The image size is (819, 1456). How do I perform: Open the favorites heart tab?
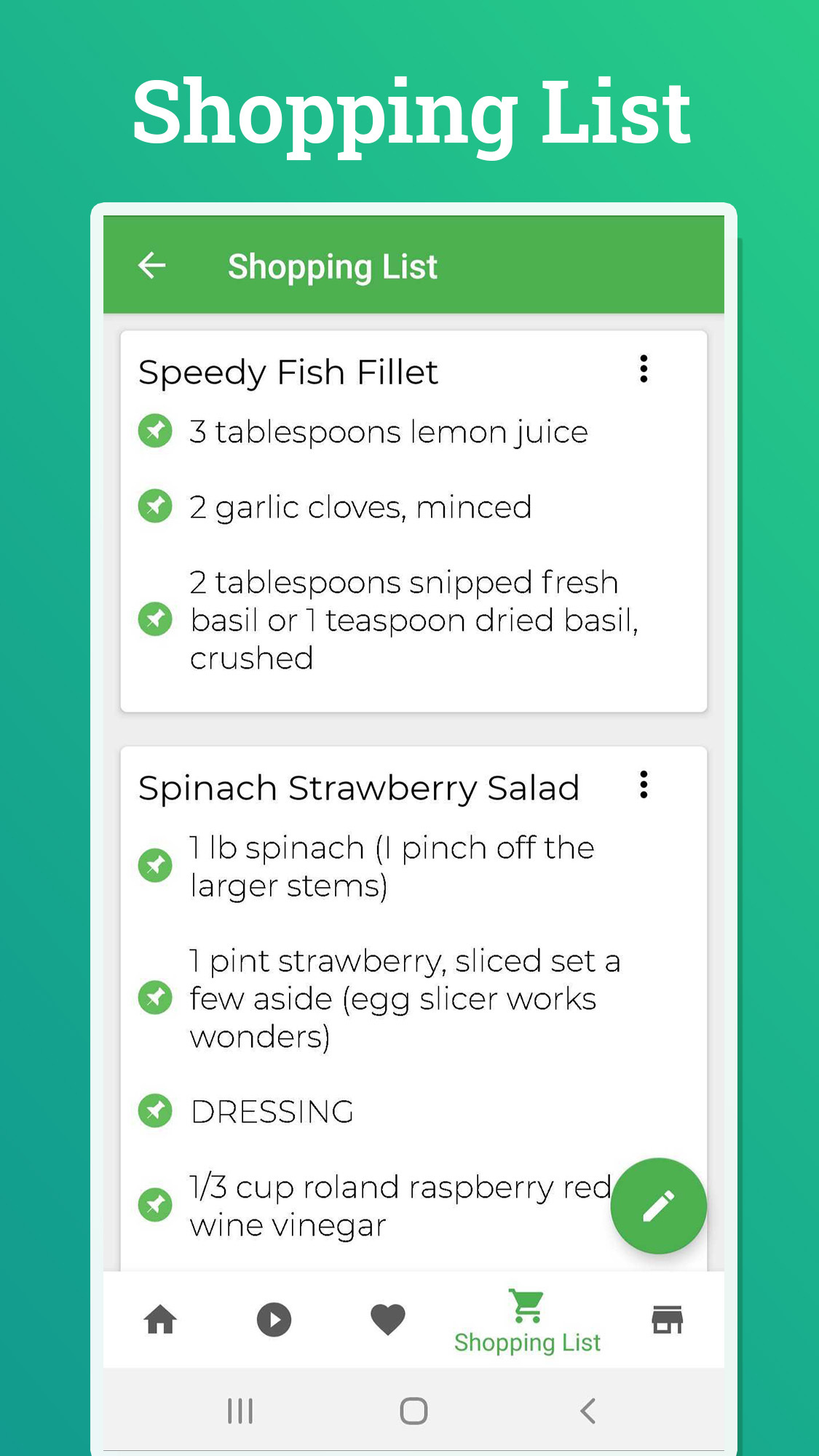pyautogui.click(x=387, y=1320)
